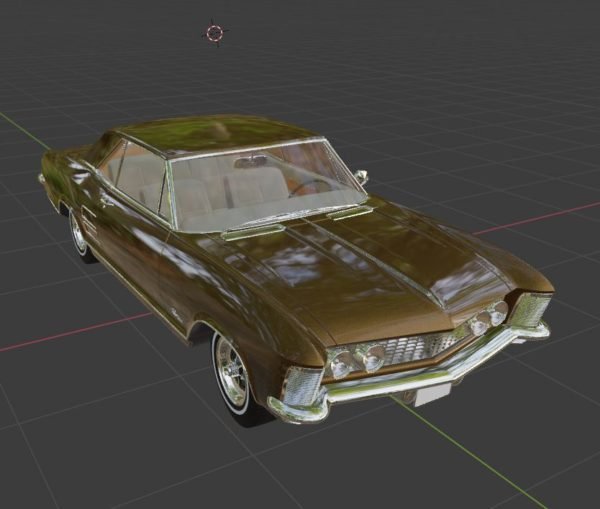Image resolution: width=600 pixels, height=509 pixels.
Task: Click the white front license plate
Action: [432, 394]
